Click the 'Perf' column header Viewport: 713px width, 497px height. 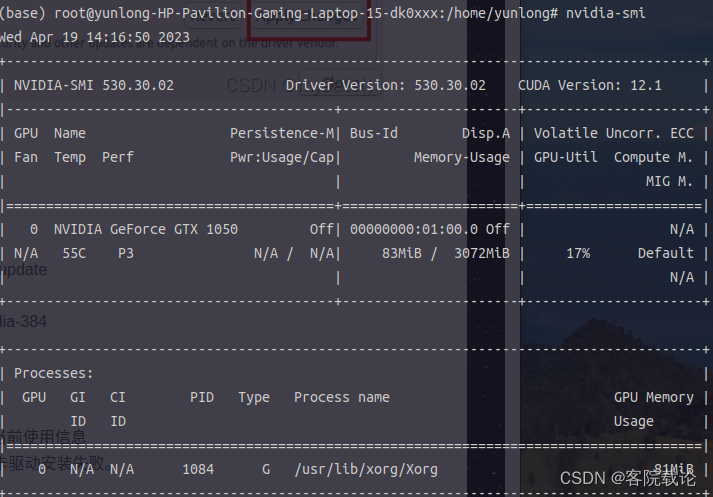coord(118,157)
